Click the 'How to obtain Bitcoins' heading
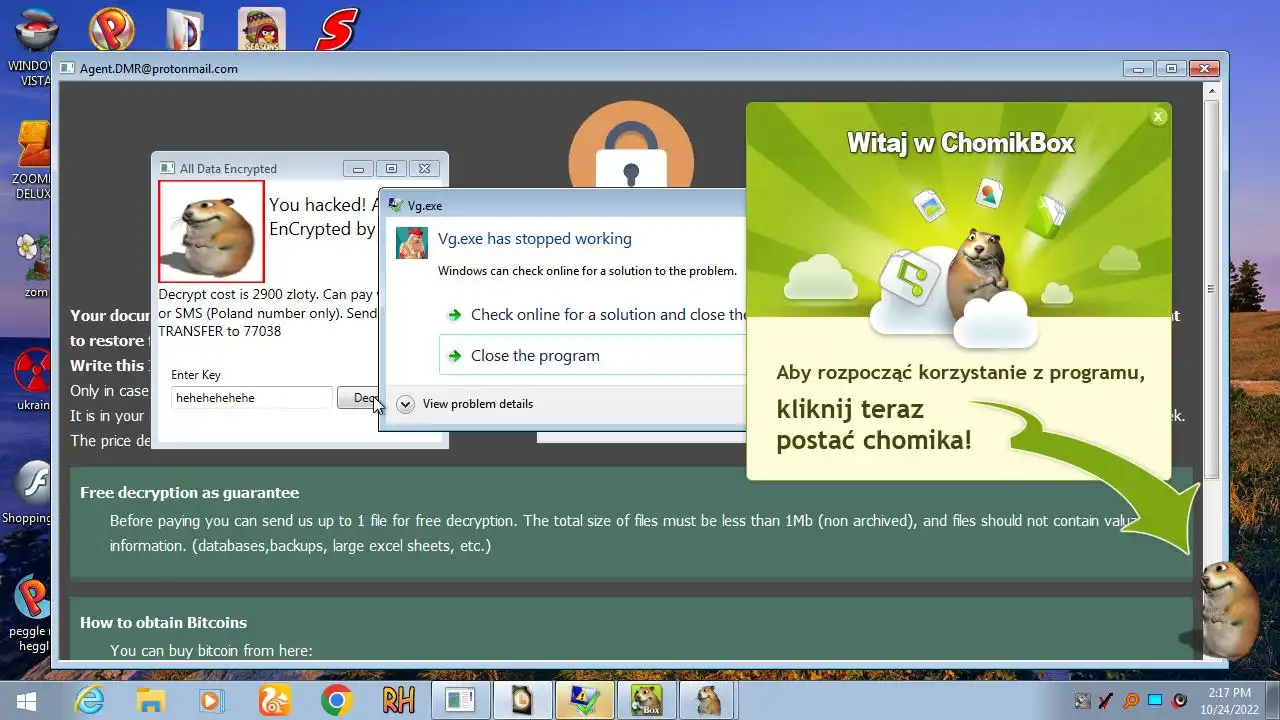 164,622
